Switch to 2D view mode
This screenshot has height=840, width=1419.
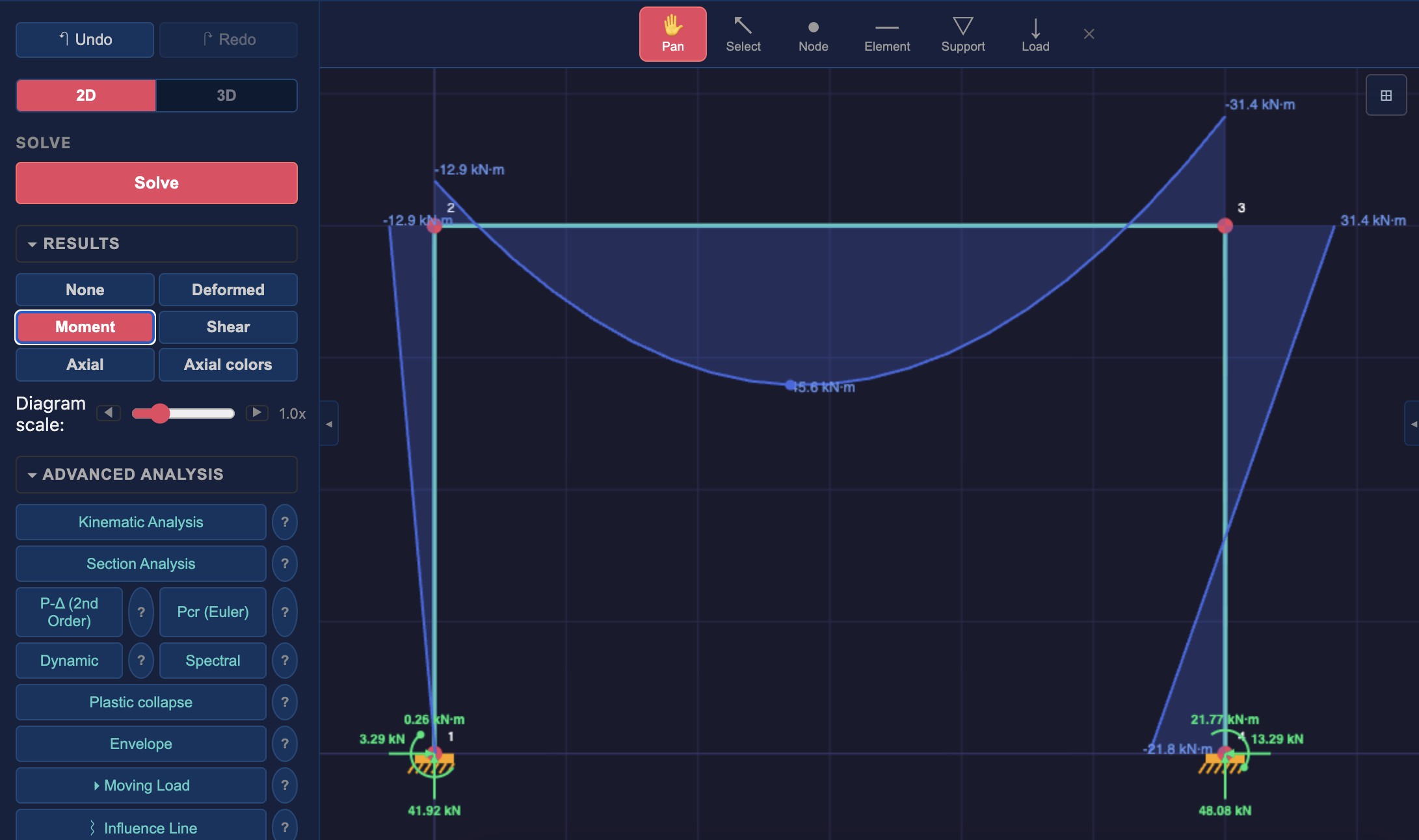86,96
